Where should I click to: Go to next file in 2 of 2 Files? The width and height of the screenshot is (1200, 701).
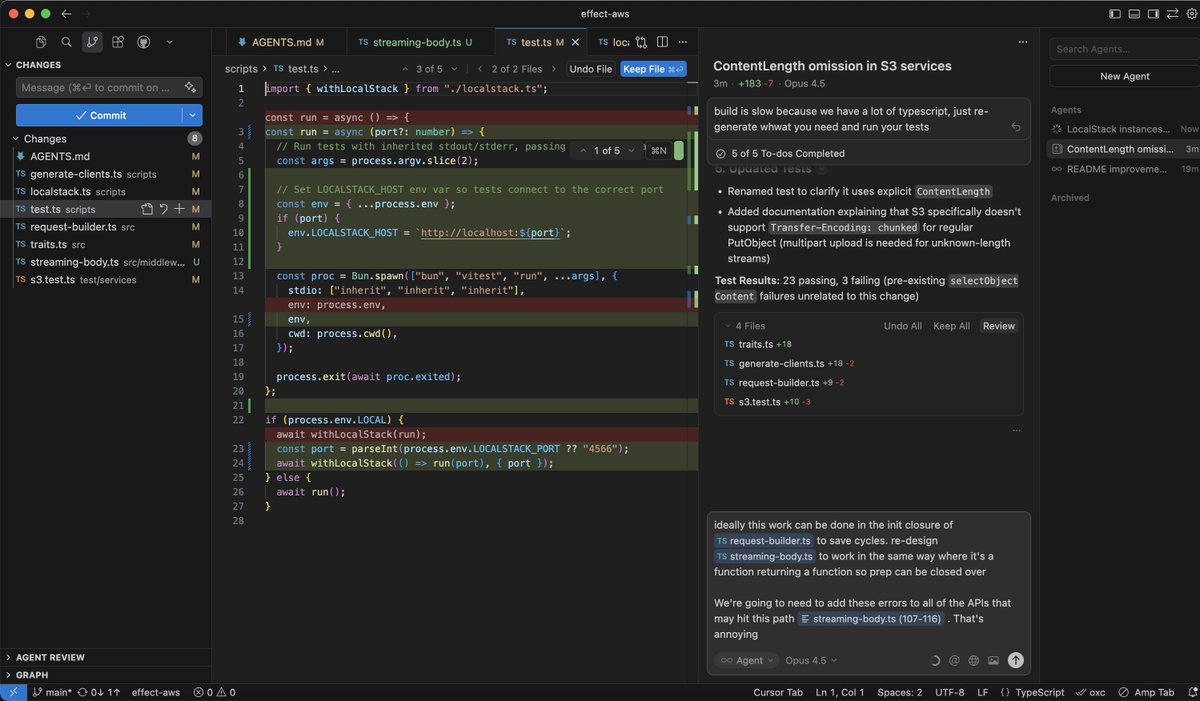tap(553, 69)
